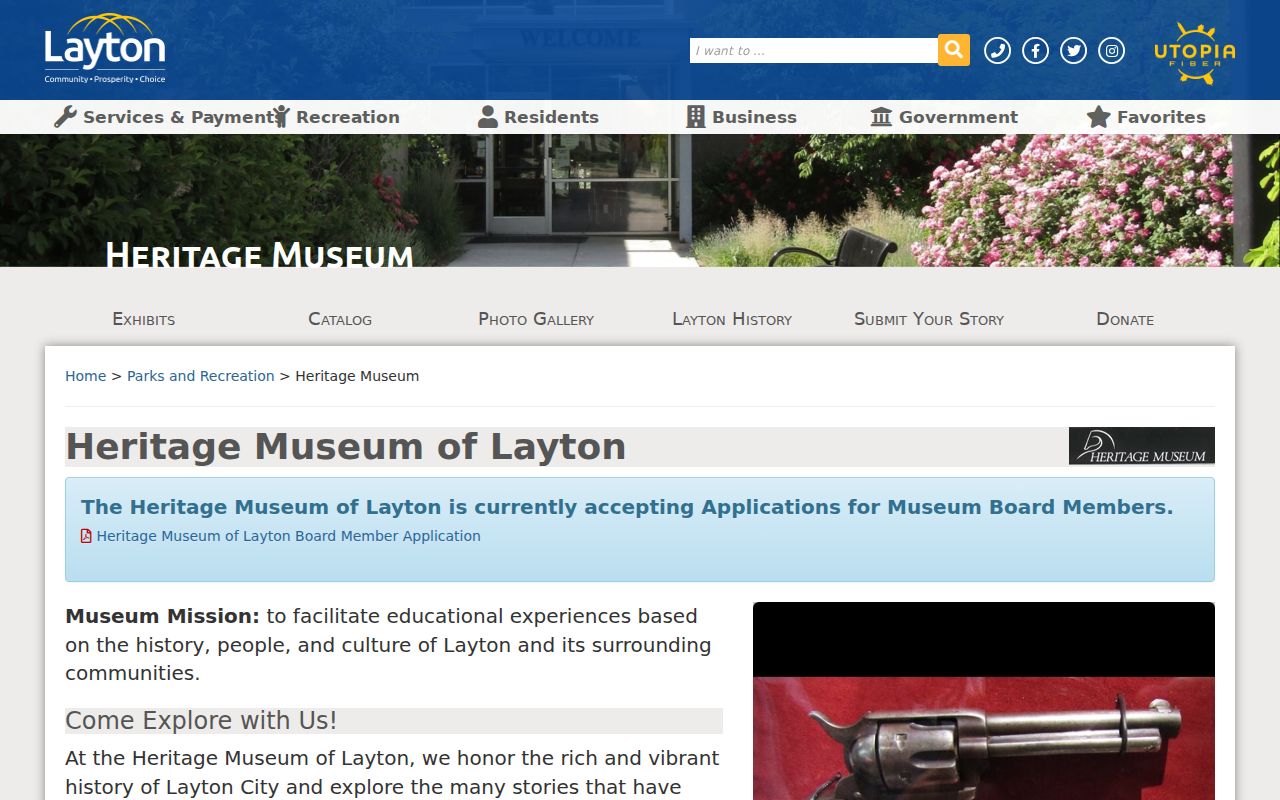This screenshot has height=800, width=1280.
Task: Click the Parks and Recreation breadcrumb link
Action: click(201, 376)
